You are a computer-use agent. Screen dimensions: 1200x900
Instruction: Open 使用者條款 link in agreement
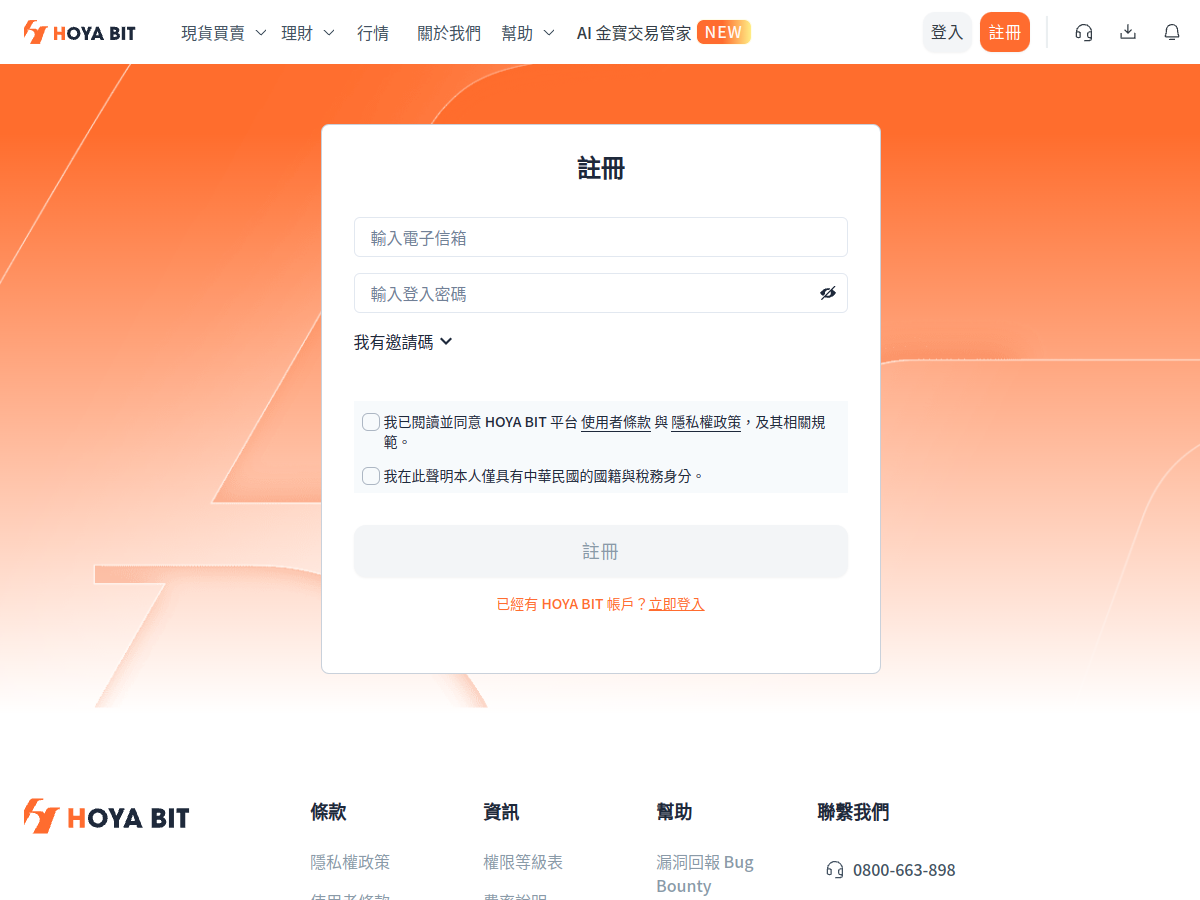(x=616, y=422)
